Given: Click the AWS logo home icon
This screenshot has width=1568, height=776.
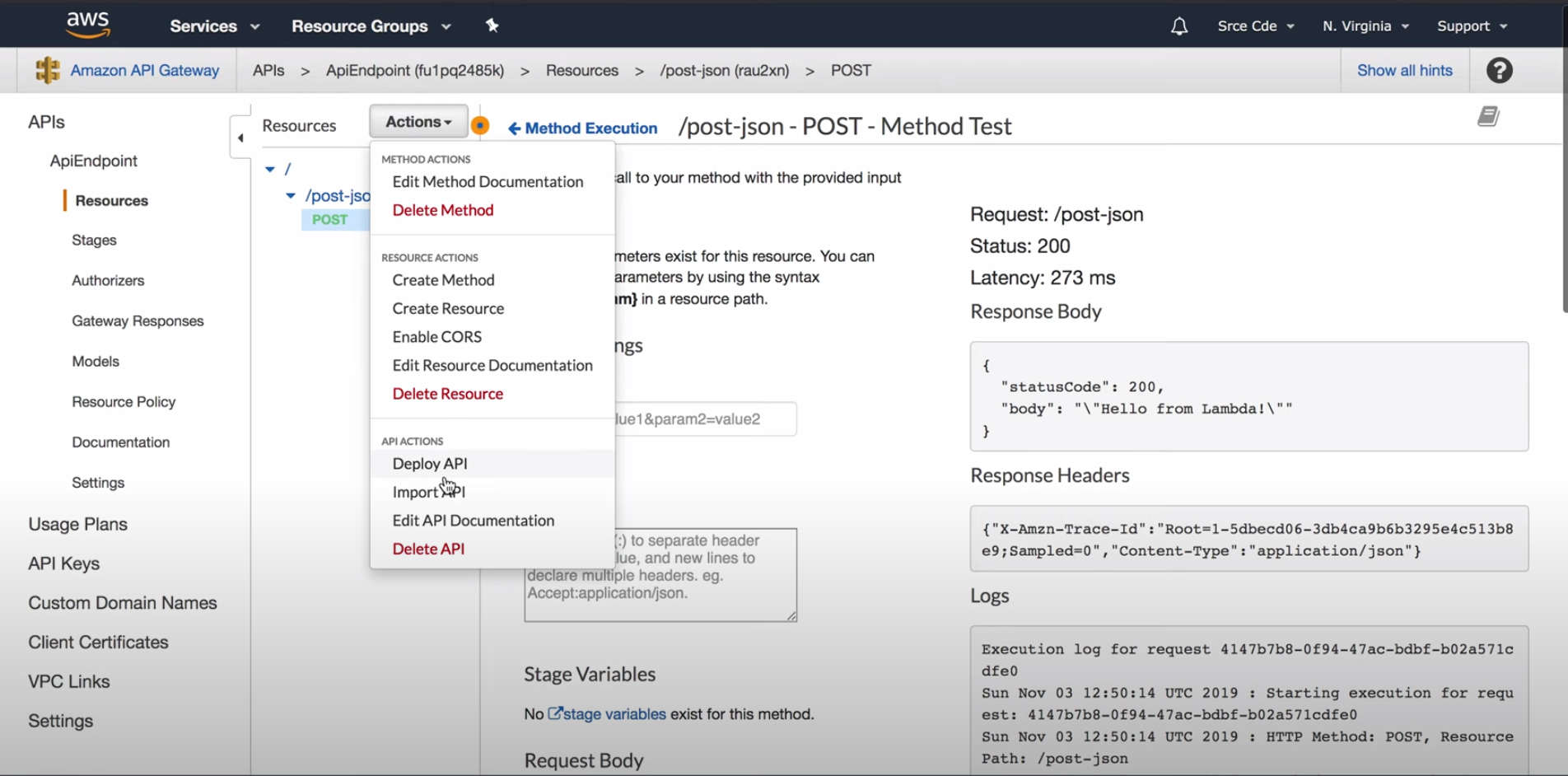Looking at the screenshot, I should (88, 25).
